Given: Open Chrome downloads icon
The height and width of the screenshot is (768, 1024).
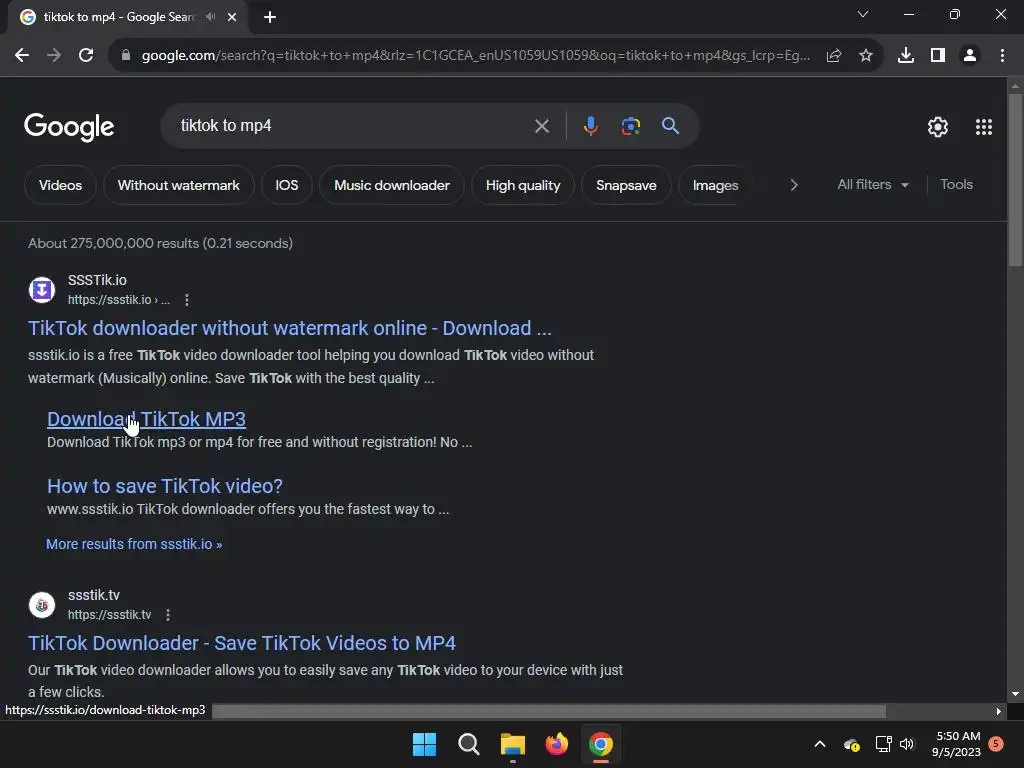Looking at the screenshot, I should (x=906, y=56).
